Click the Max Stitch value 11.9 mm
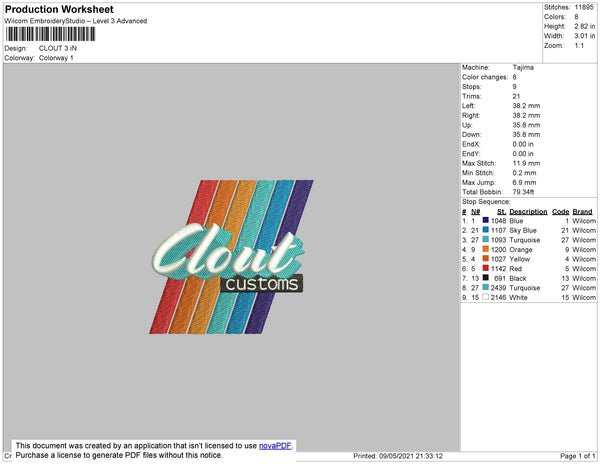This screenshot has height=464, width=600. pos(527,163)
